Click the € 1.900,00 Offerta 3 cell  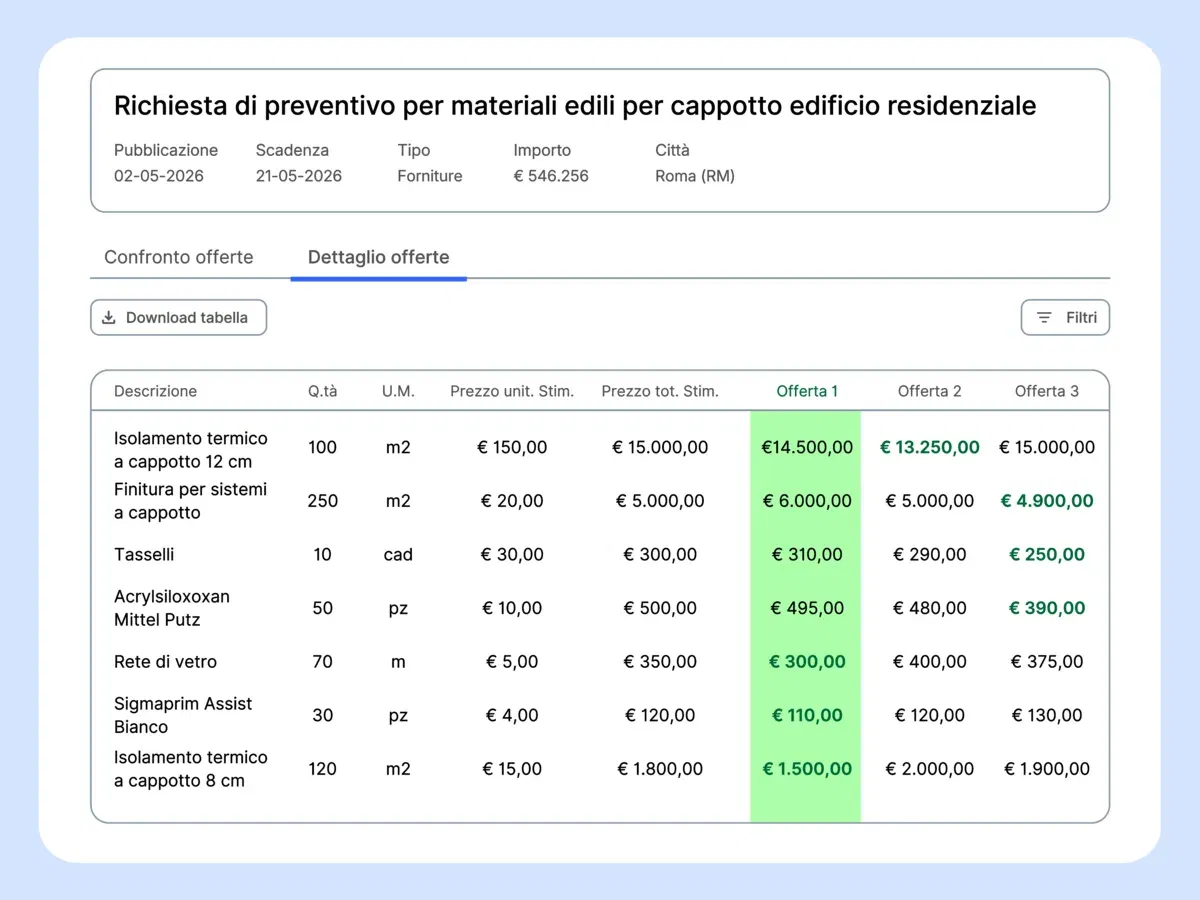pyautogui.click(x=1047, y=769)
